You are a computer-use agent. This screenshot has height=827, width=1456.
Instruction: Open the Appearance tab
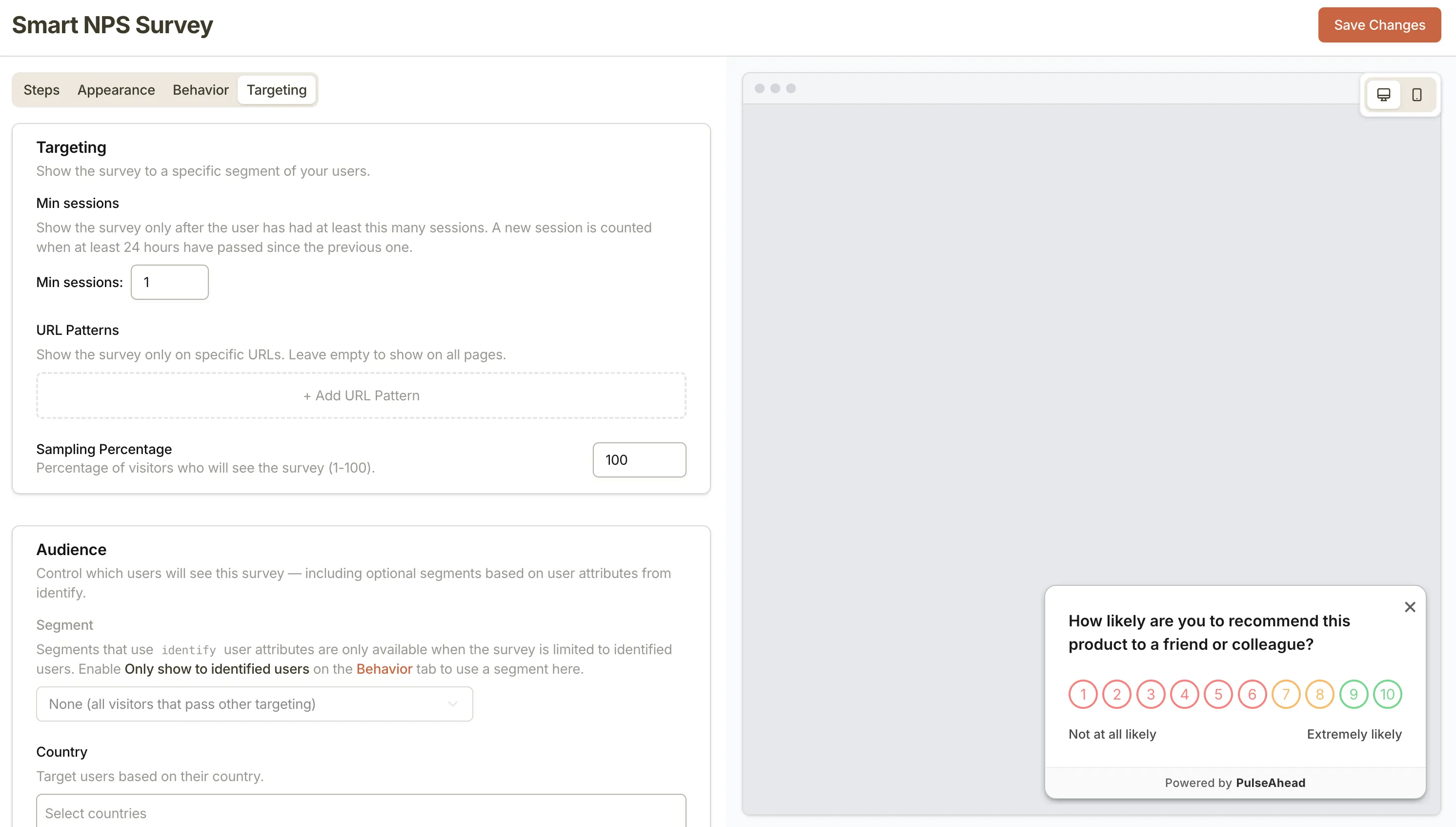116,89
